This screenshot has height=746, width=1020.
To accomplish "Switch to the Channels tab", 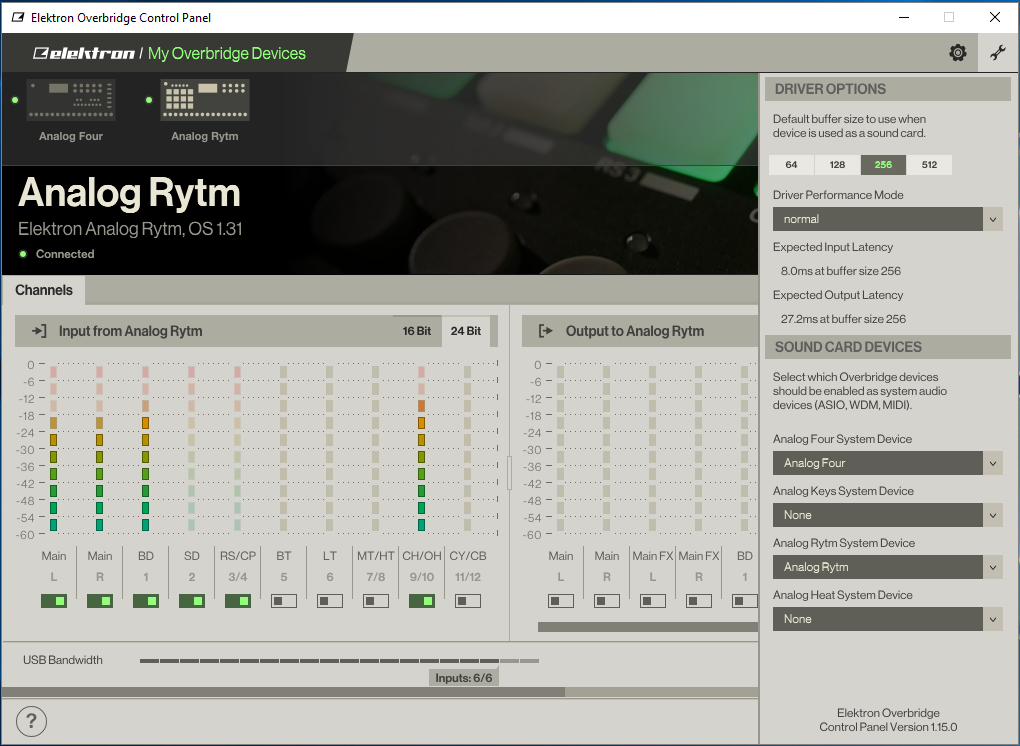I will pos(44,290).
